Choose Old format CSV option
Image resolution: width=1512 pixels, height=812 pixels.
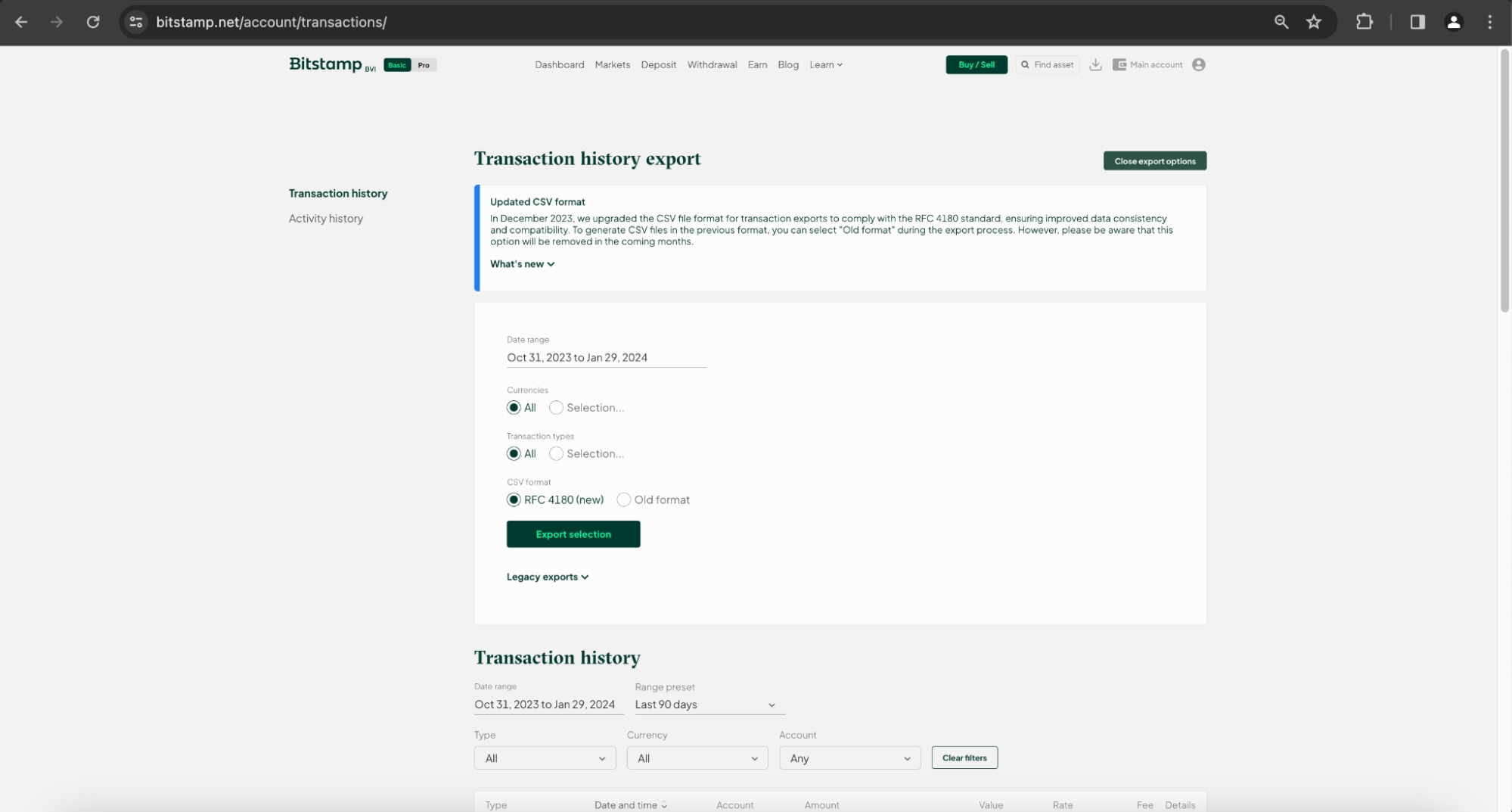pos(623,500)
